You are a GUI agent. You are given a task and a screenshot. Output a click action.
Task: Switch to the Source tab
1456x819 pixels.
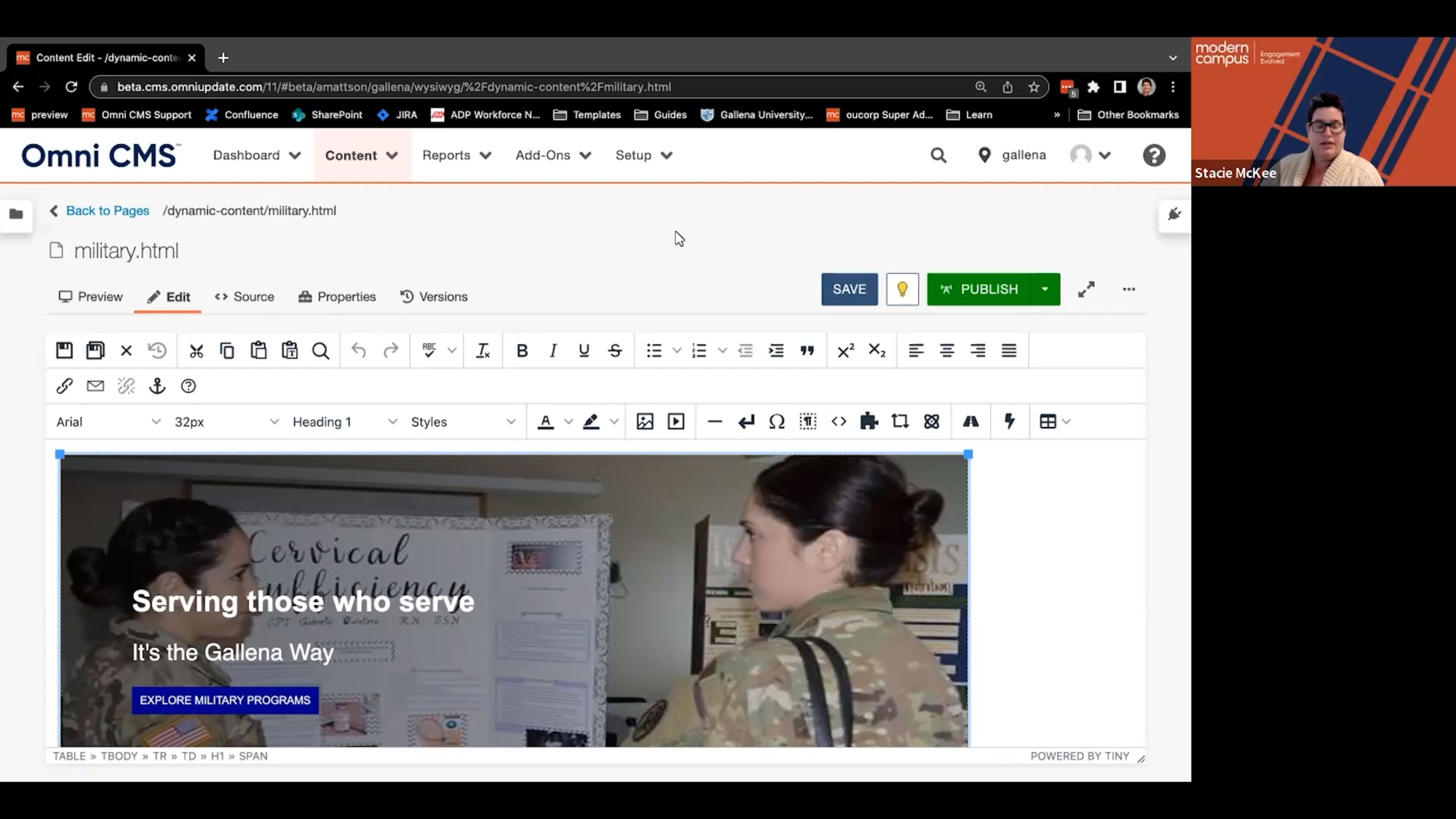coord(244,296)
